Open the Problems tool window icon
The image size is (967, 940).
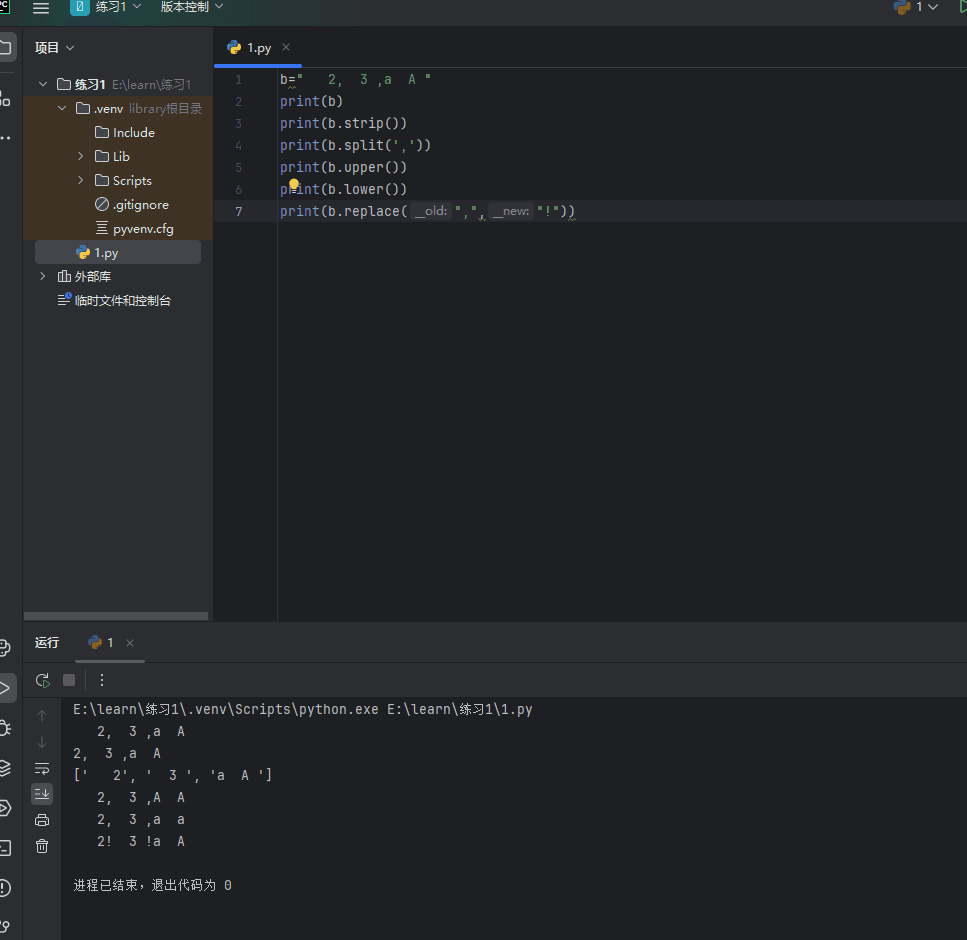[5, 887]
